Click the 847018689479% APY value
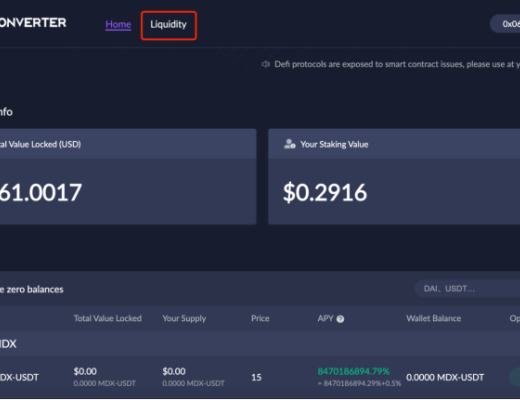520x400 pixels. (x=353, y=371)
